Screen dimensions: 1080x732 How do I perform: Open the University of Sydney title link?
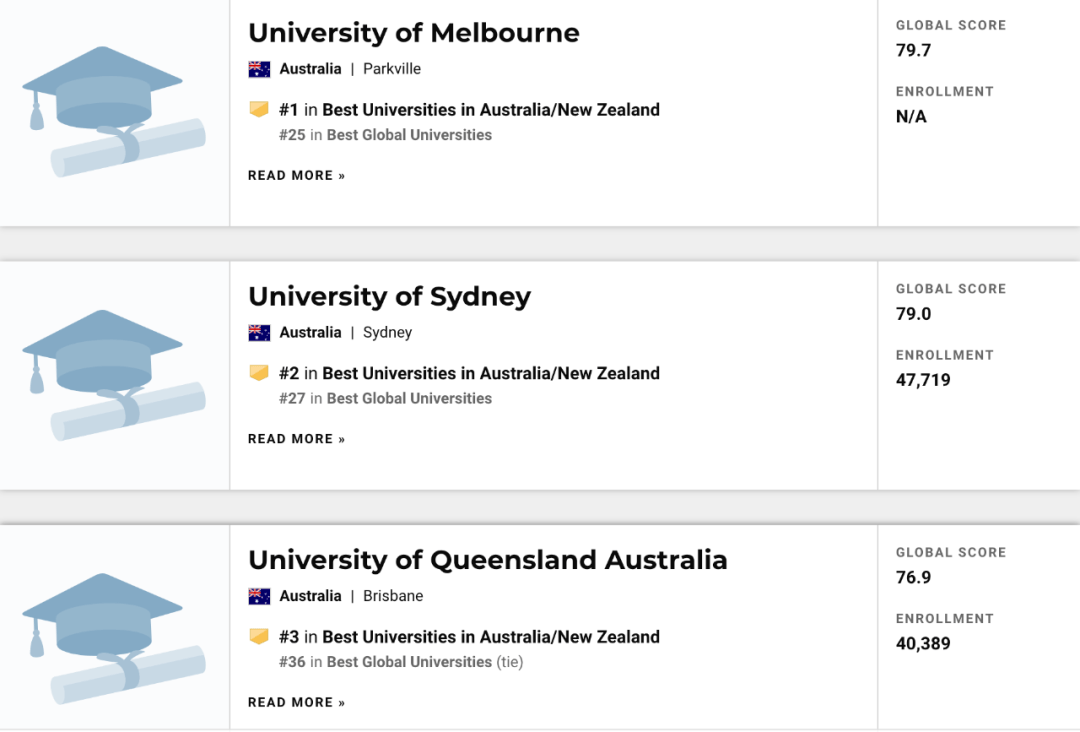pyautogui.click(x=389, y=297)
